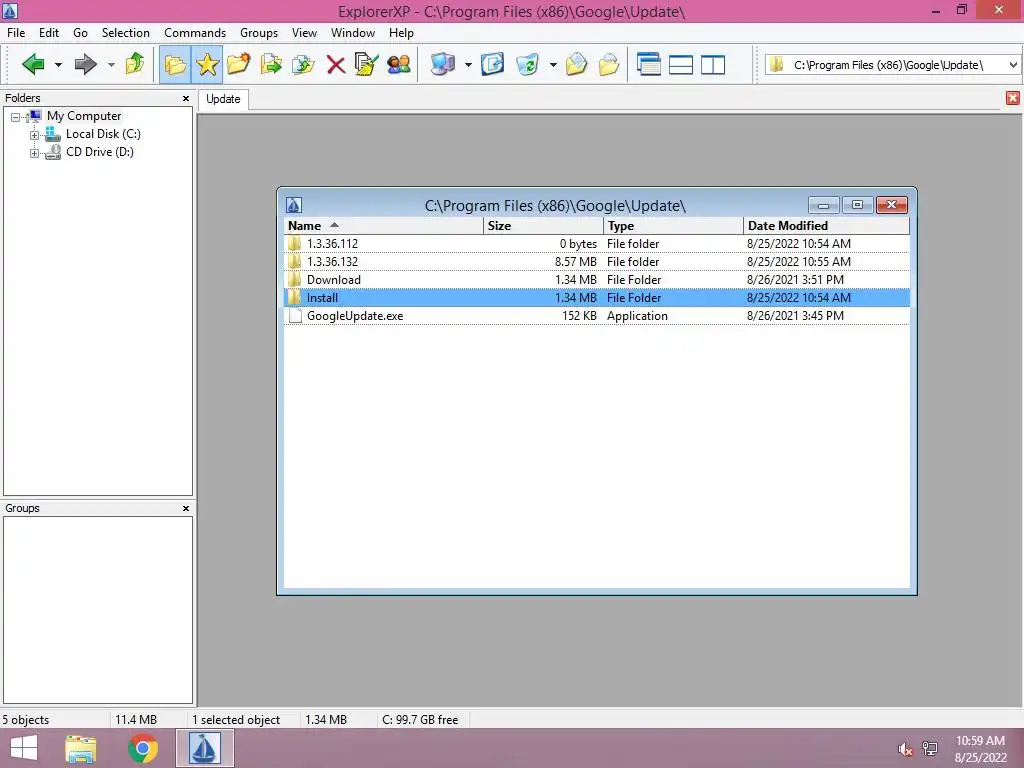Open the Window menu
The image size is (1024, 768).
point(353,33)
